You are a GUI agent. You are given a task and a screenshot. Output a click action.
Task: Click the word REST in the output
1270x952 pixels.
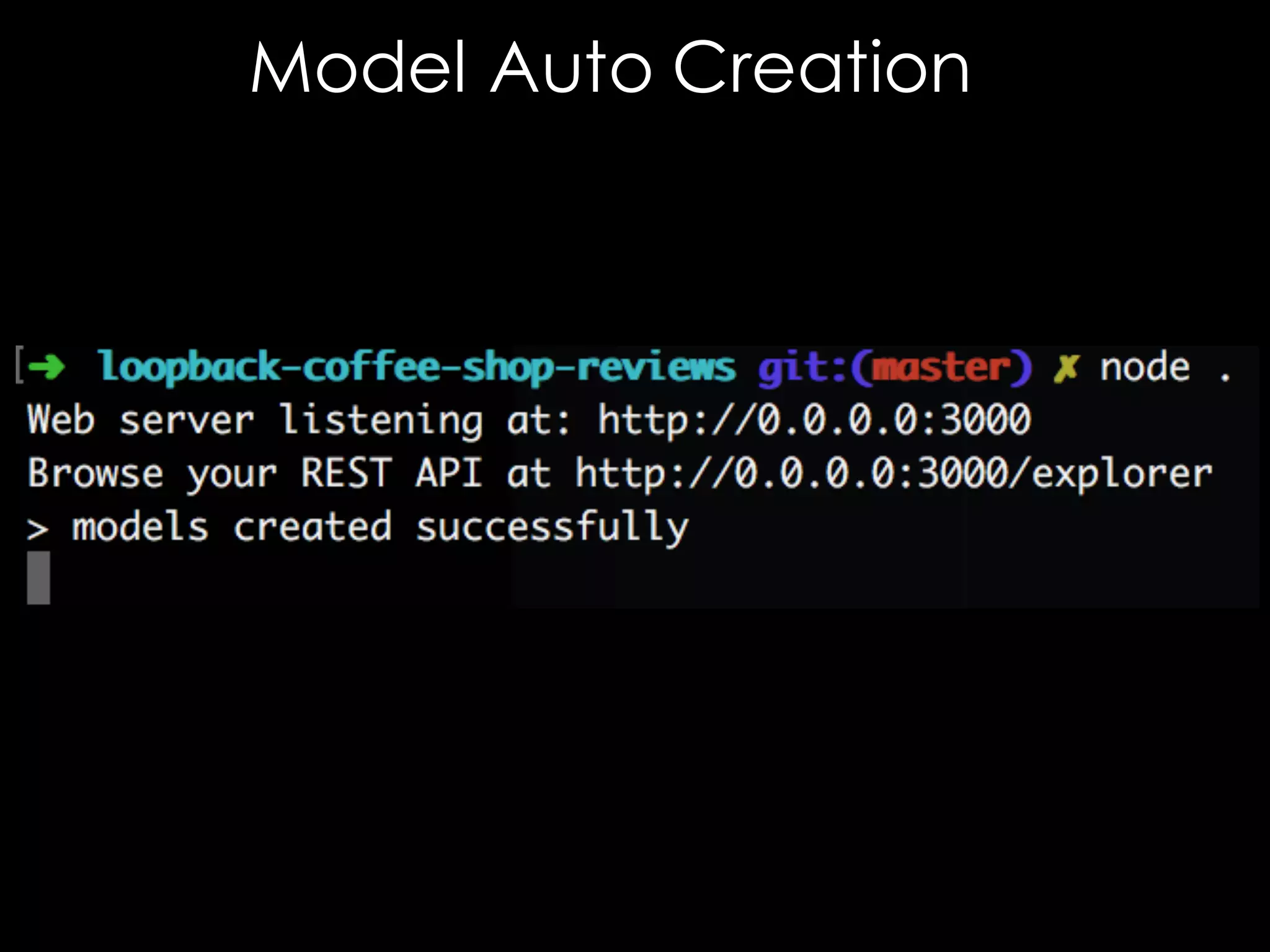[x=346, y=474]
